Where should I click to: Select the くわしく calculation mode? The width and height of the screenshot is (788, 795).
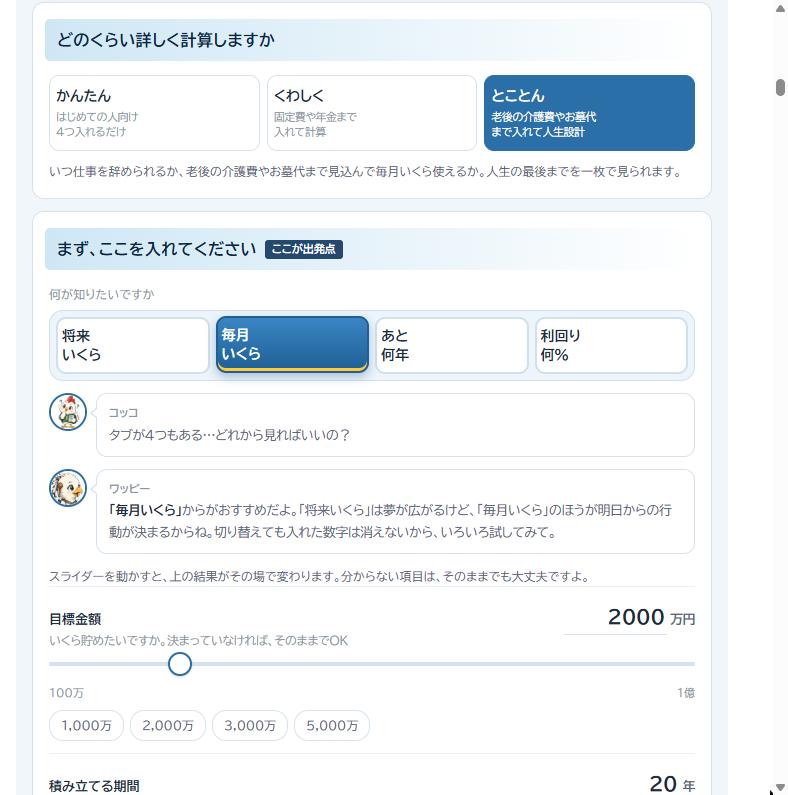[372, 113]
